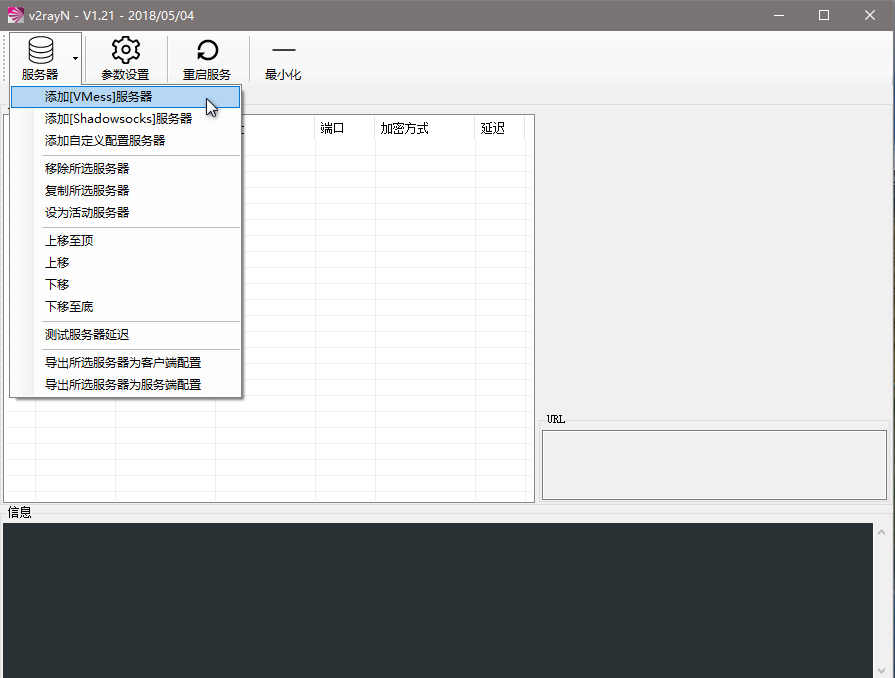Run 测试服务器延迟 from menu

pyautogui.click(x=126, y=335)
